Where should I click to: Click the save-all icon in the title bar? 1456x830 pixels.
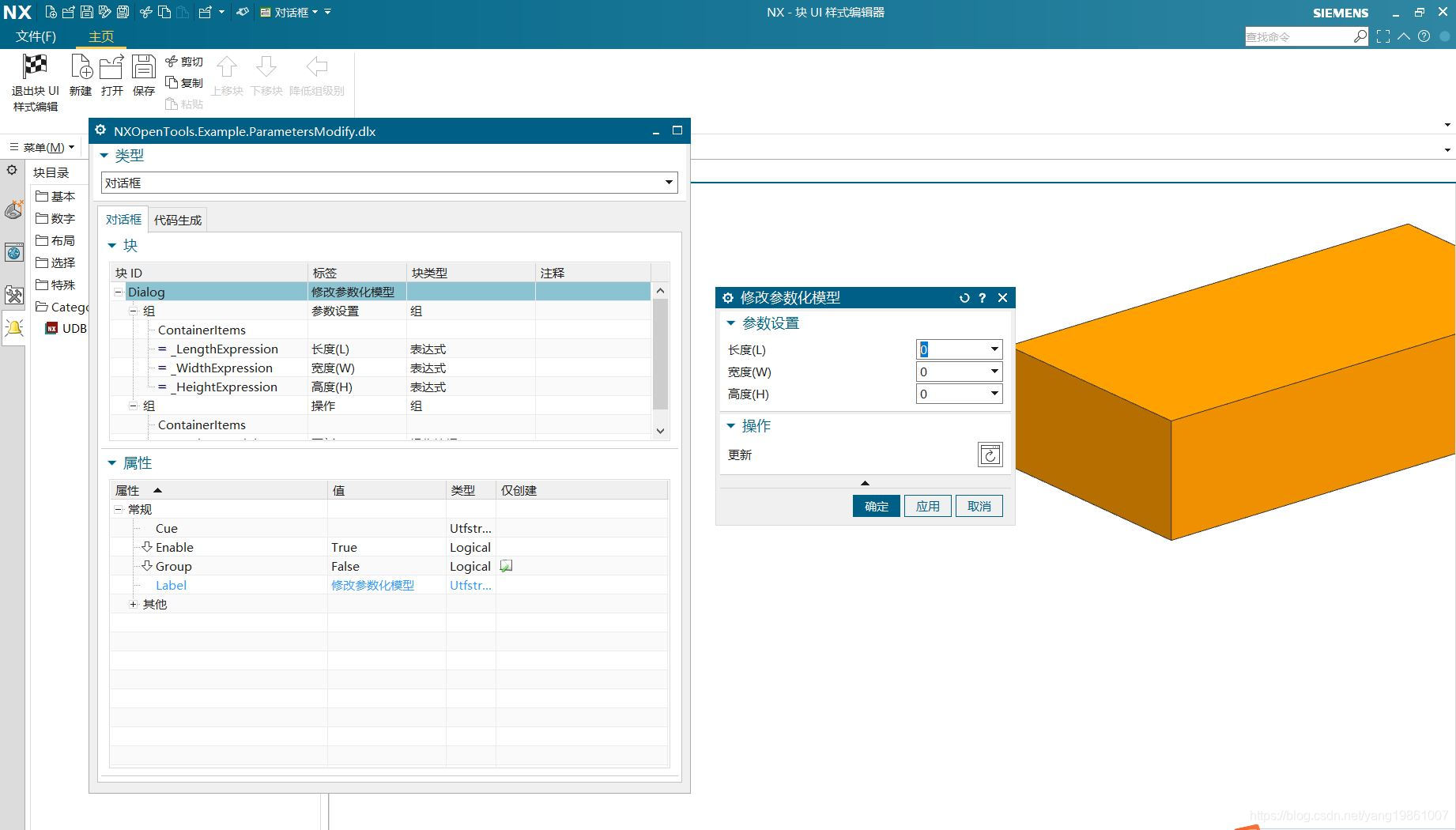[x=123, y=12]
